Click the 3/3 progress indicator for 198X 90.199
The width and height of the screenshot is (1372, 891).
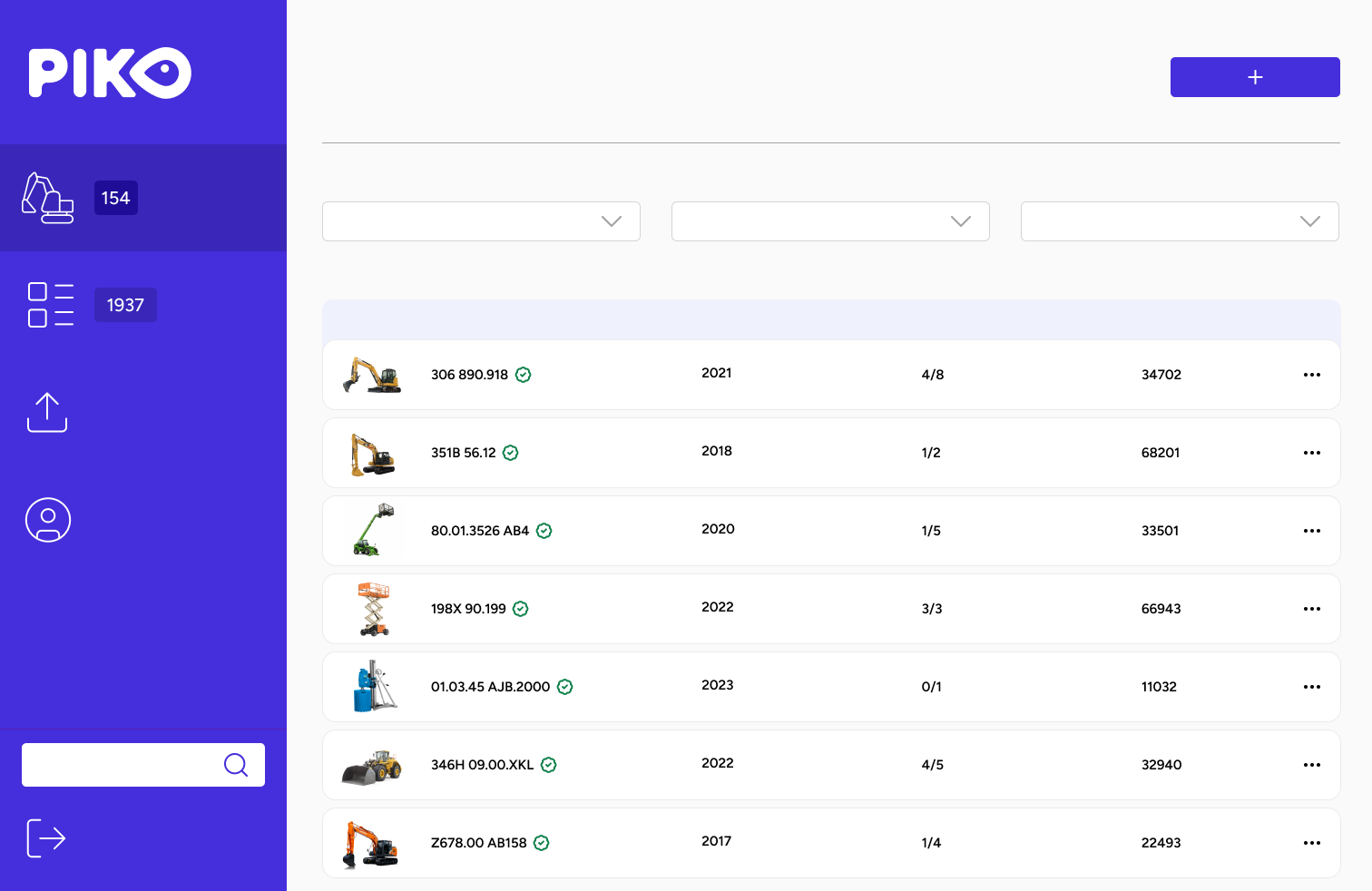[x=932, y=609]
